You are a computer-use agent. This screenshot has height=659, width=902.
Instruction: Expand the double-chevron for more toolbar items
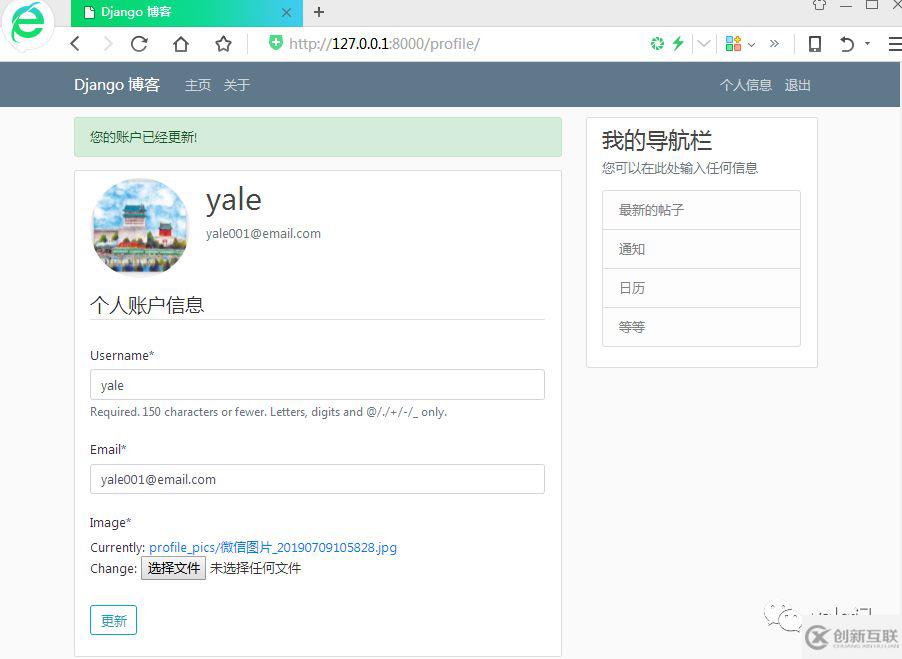(x=774, y=44)
